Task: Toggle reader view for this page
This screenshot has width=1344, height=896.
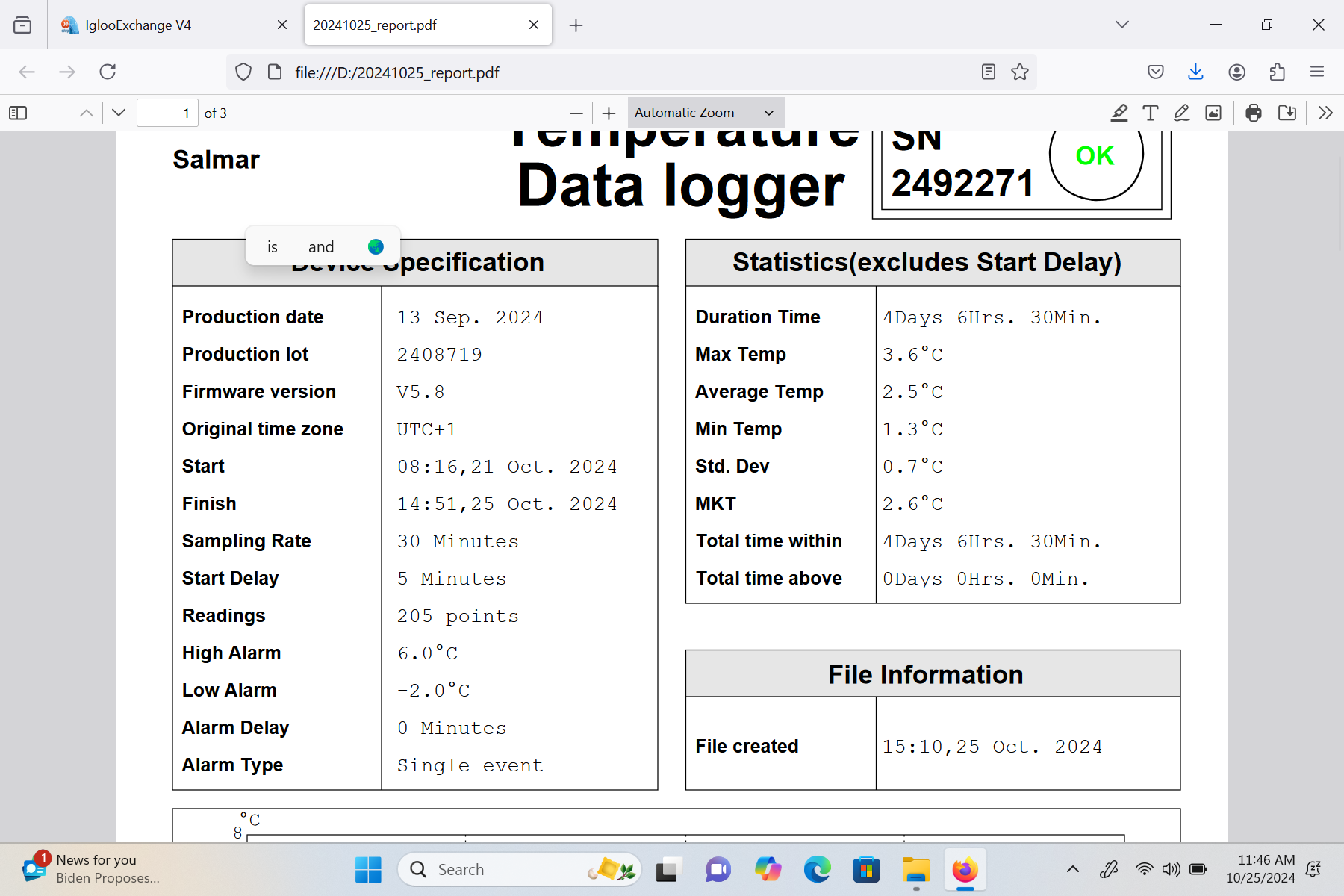Action: [988, 72]
